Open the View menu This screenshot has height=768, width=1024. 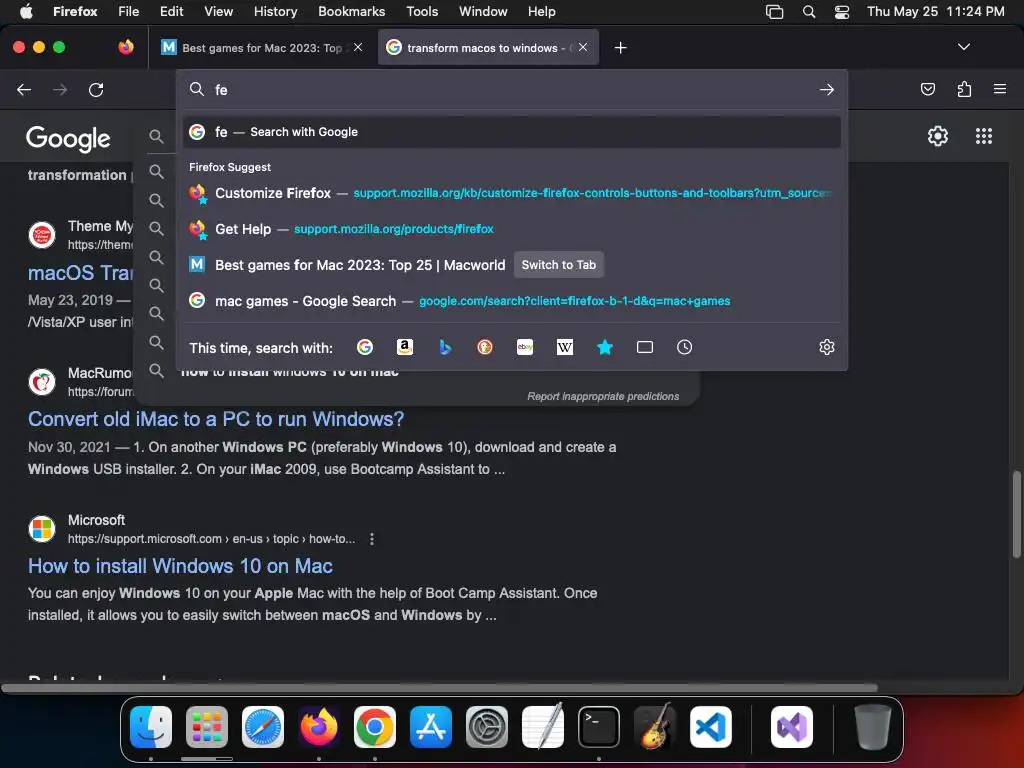218,11
